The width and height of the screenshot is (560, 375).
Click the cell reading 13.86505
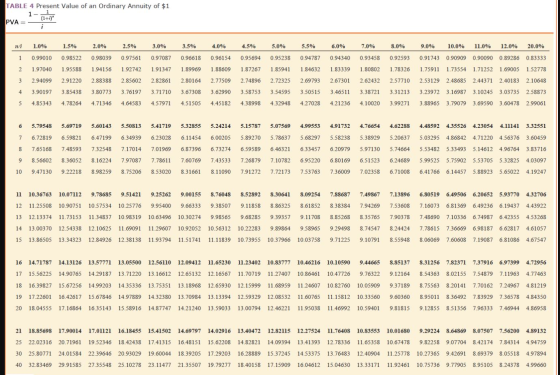coord(40,240)
